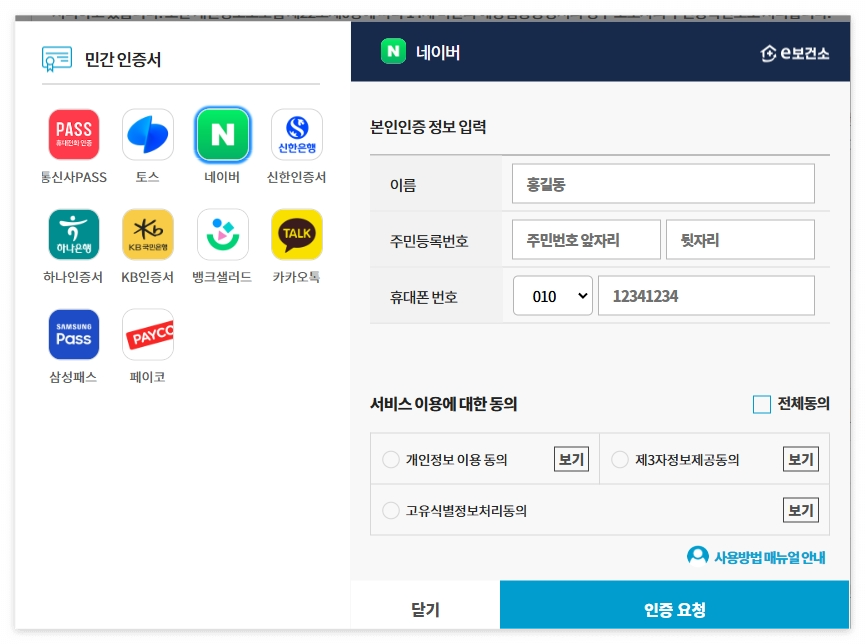Click the 민간인증서 certificate icon
866x644 pixels.
(x=56, y=59)
